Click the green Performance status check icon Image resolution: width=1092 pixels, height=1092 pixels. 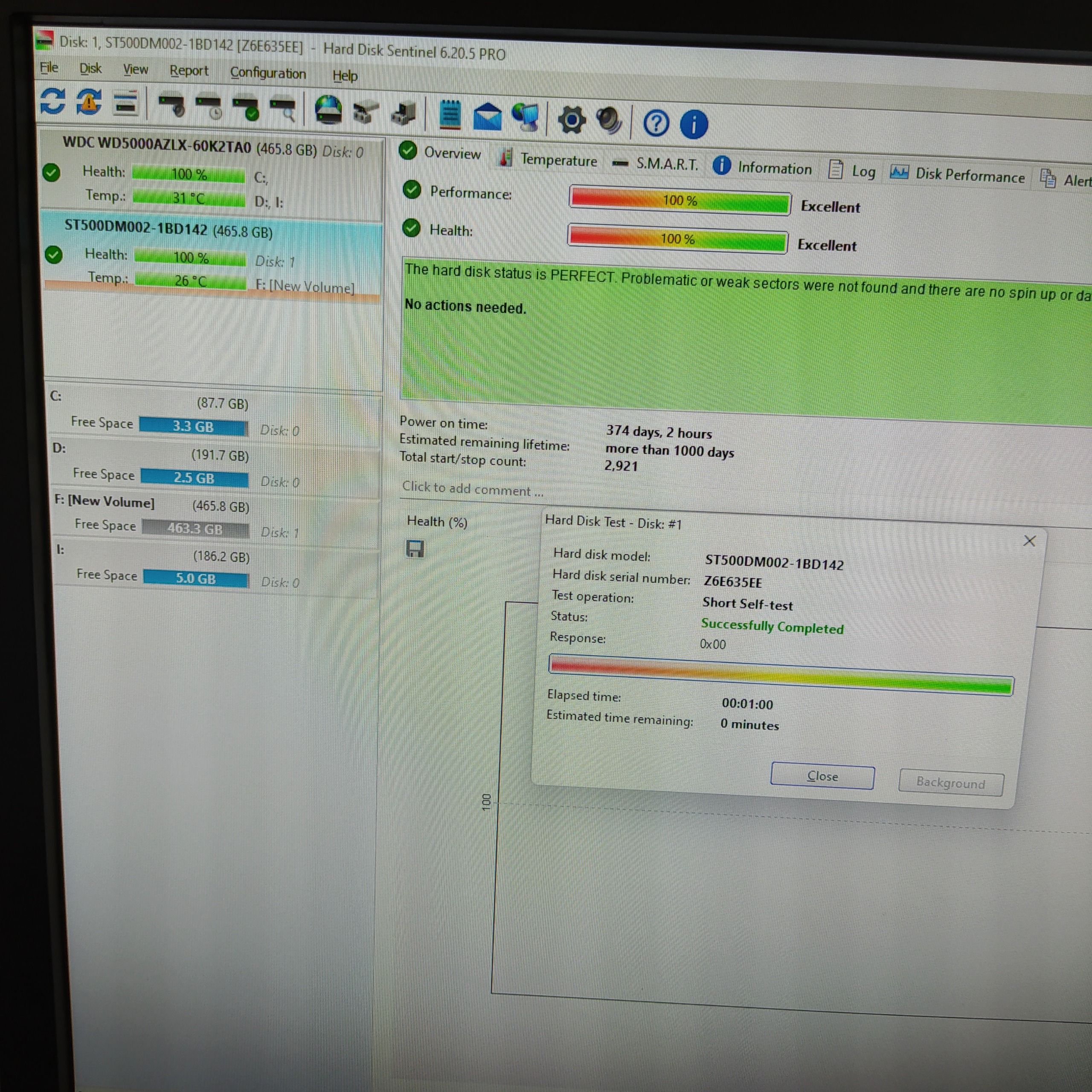tap(412, 190)
